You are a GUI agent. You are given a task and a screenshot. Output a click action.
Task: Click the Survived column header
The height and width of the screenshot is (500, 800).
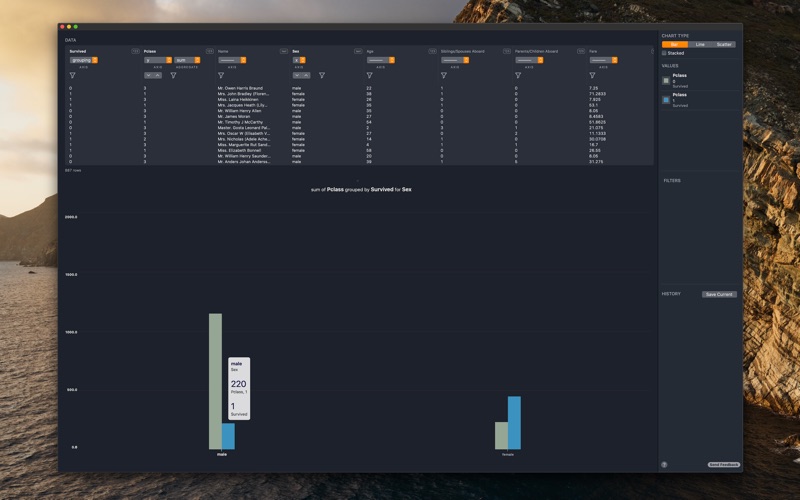point(78,52)
